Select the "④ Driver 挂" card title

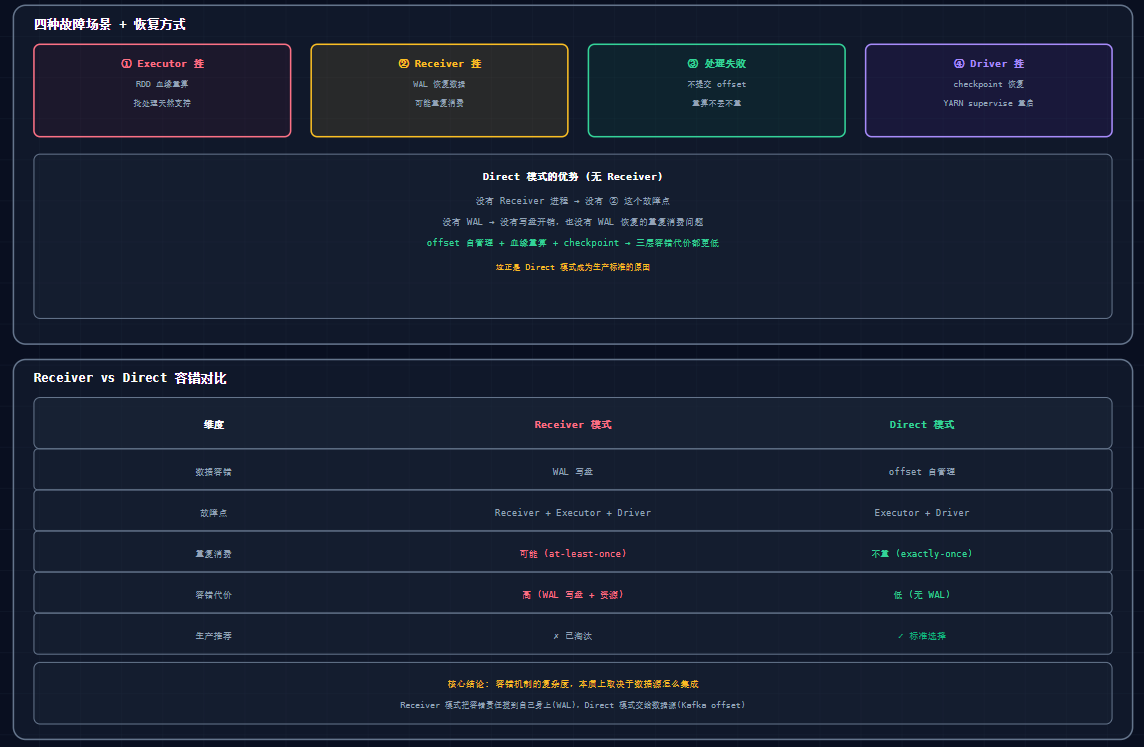(989, 63)
